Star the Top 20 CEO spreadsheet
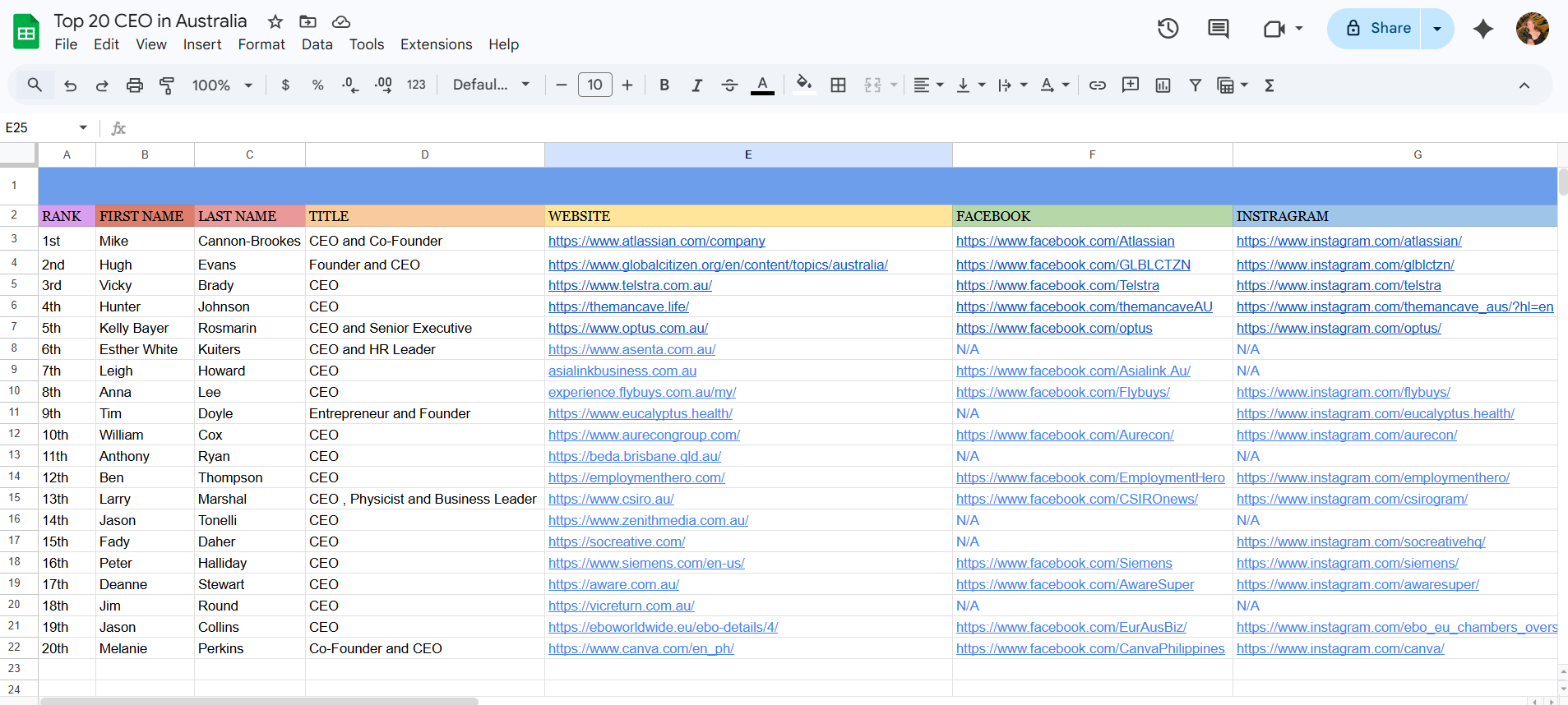 275,21
